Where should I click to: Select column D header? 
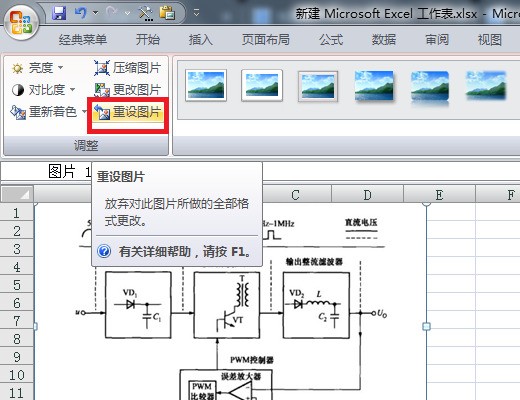click(x=367, y=195)
